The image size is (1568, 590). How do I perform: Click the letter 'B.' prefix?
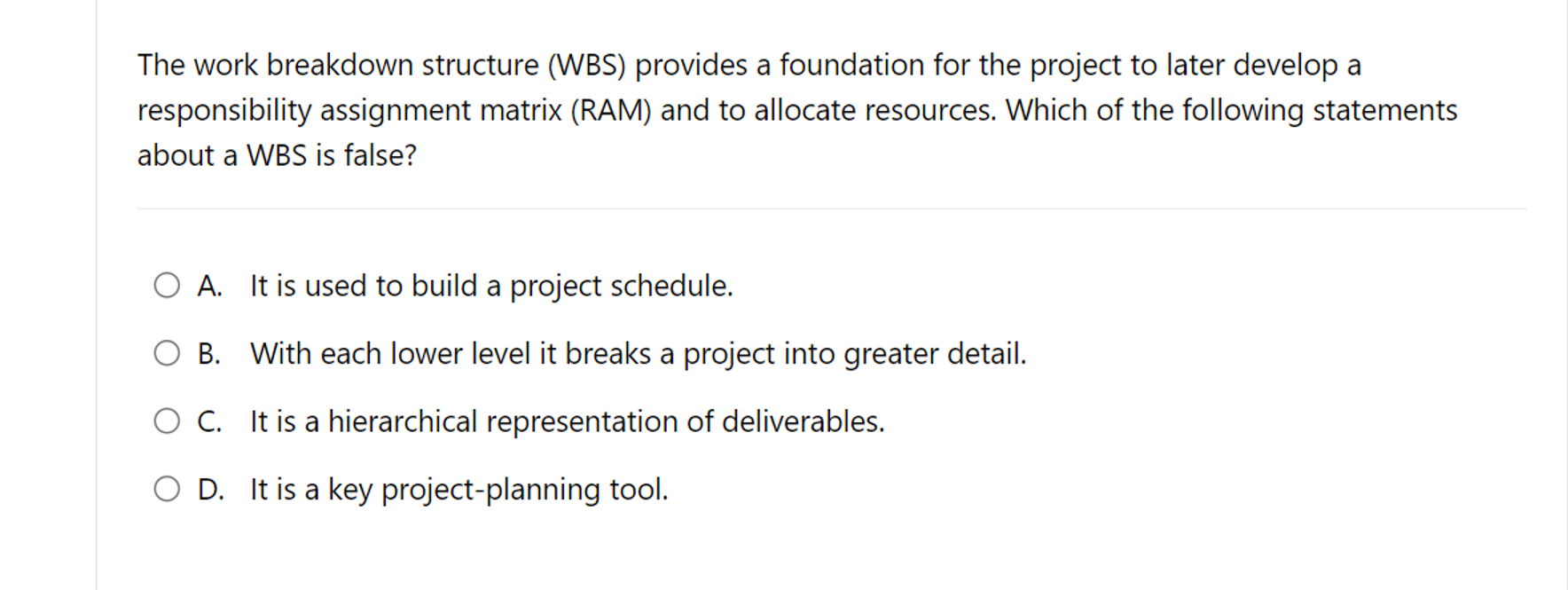212,353
